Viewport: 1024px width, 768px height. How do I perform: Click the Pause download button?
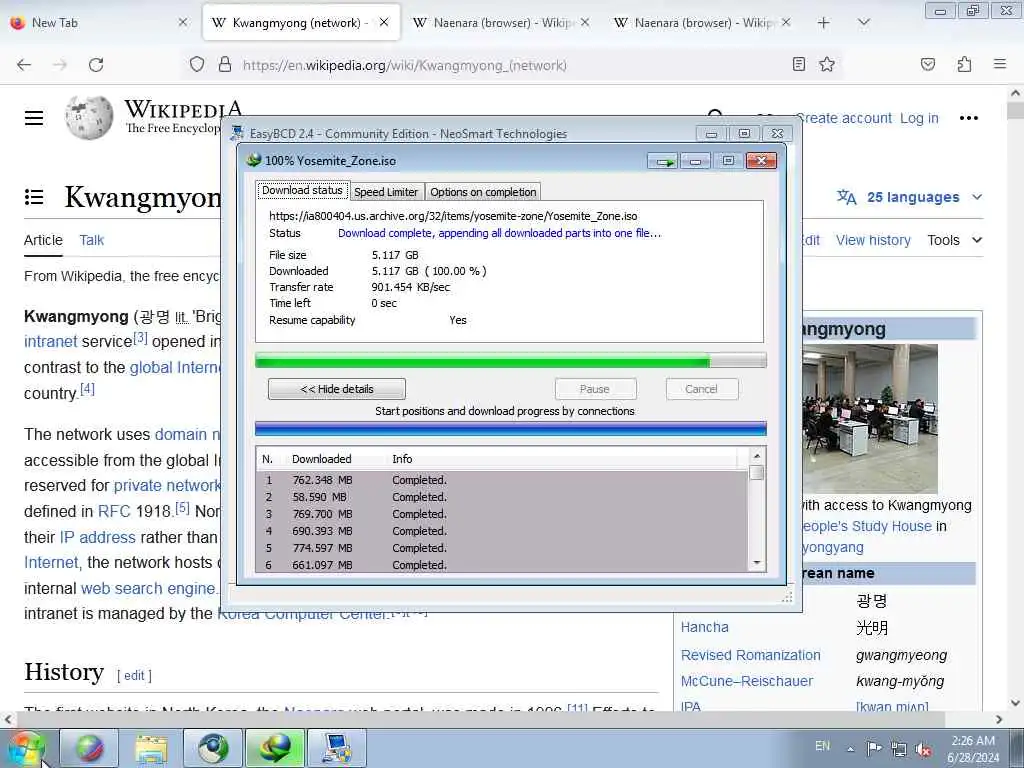click(x=595, y=389)
